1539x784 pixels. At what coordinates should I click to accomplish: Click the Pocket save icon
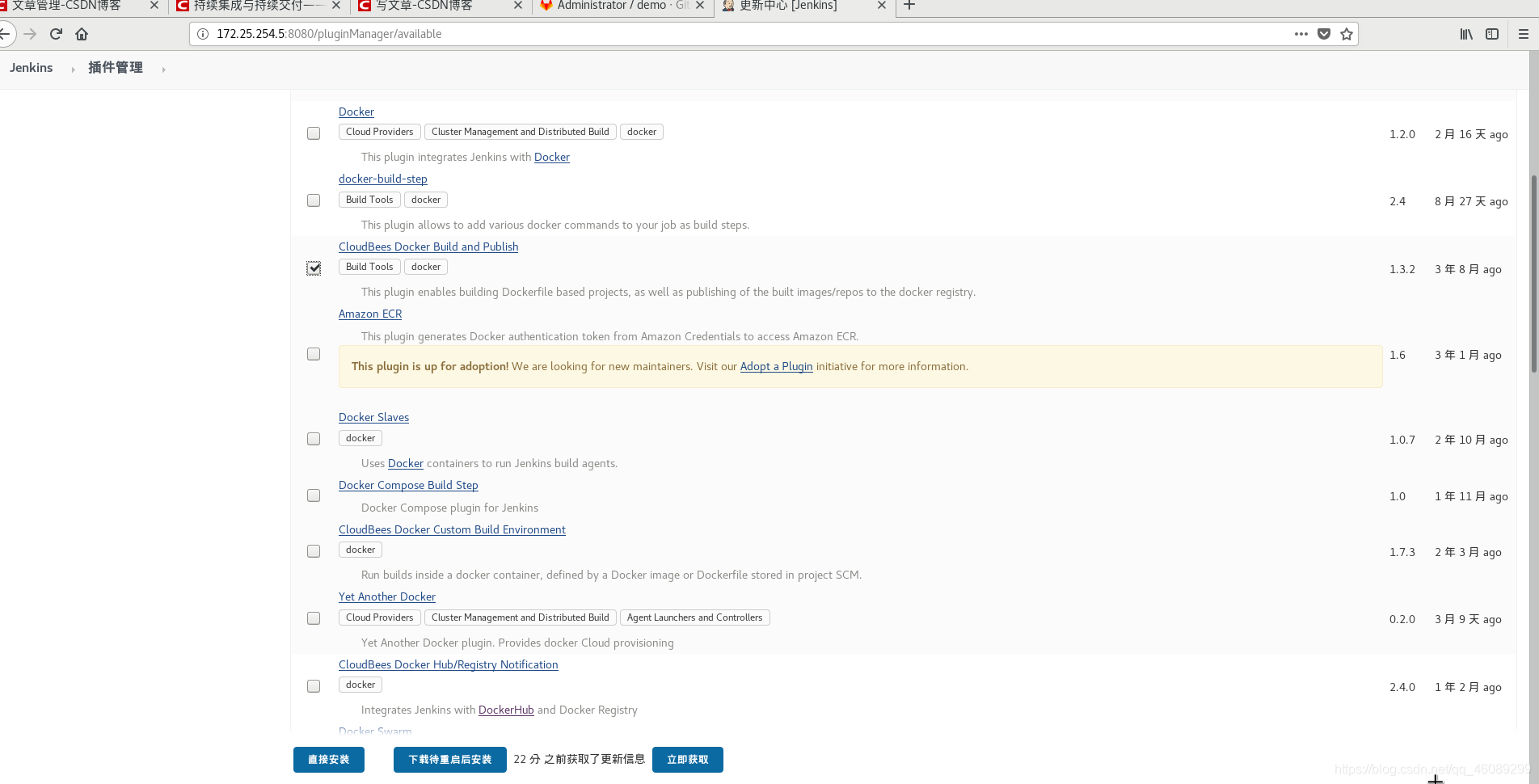[1324, 34]
